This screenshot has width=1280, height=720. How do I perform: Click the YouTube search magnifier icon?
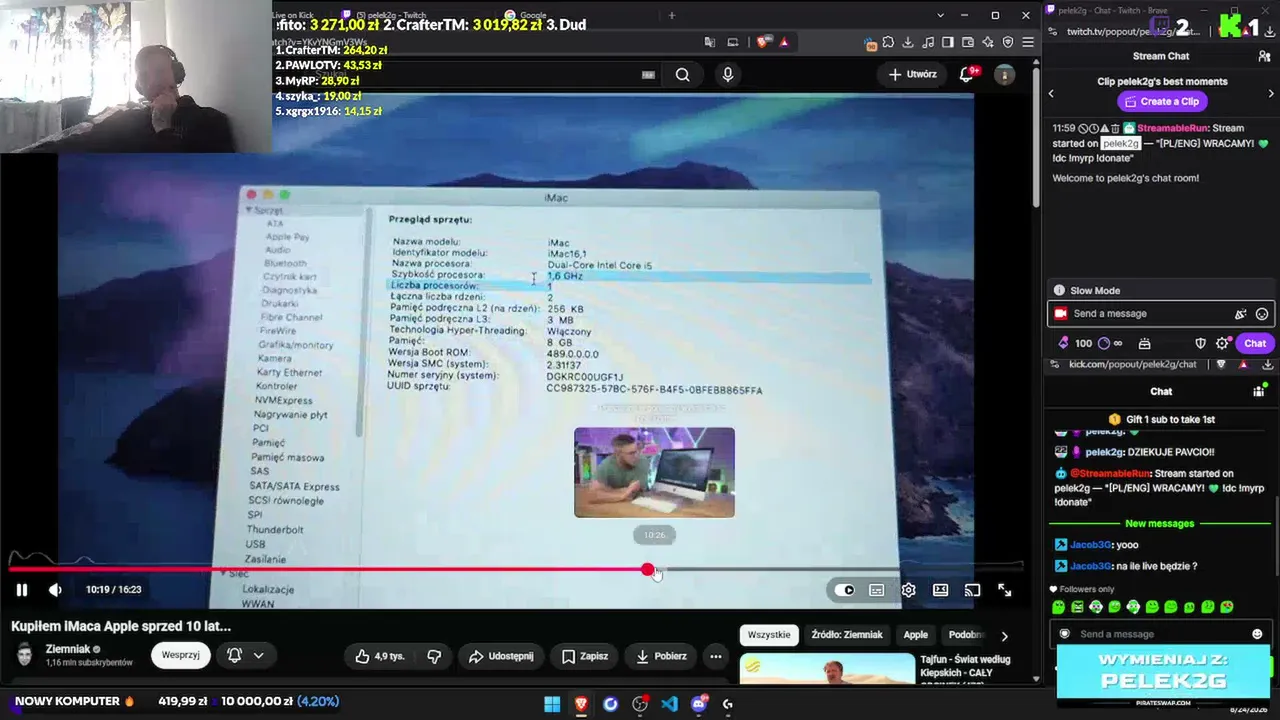(x=682, y=74)
